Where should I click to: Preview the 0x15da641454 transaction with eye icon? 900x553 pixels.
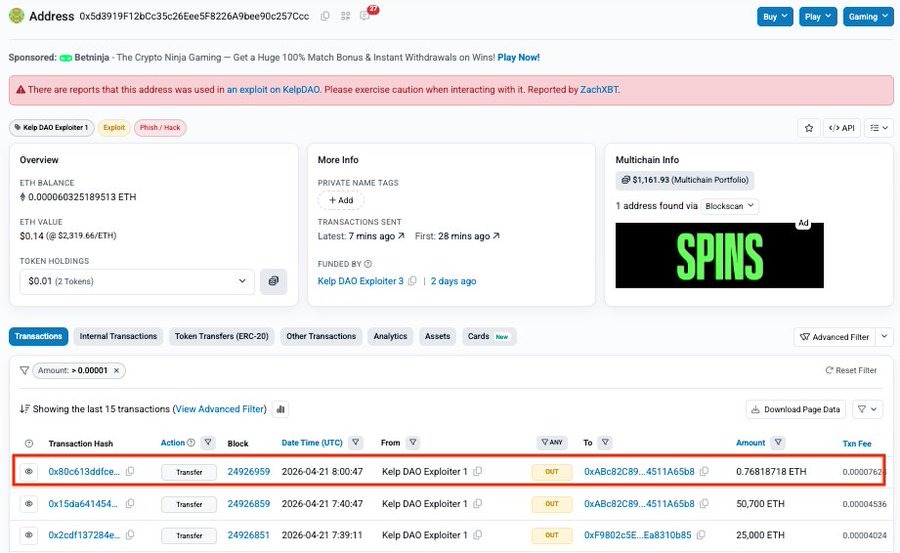point(29,504)
